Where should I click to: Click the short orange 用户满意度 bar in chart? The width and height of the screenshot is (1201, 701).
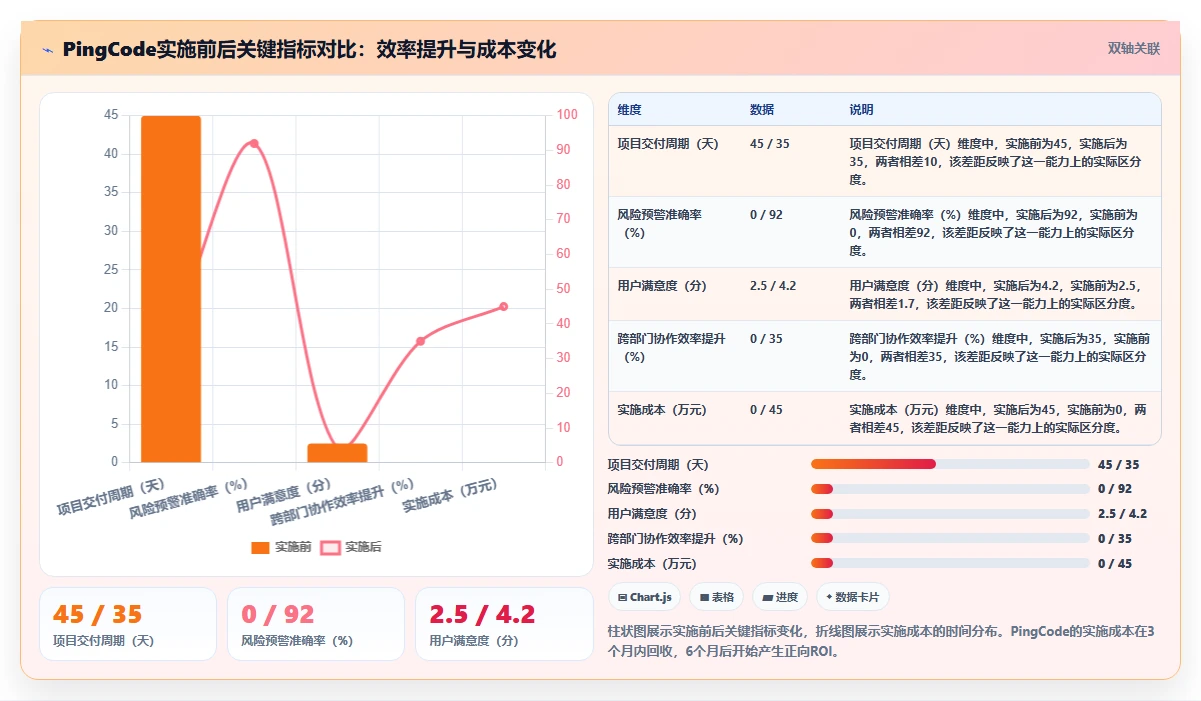337,452
